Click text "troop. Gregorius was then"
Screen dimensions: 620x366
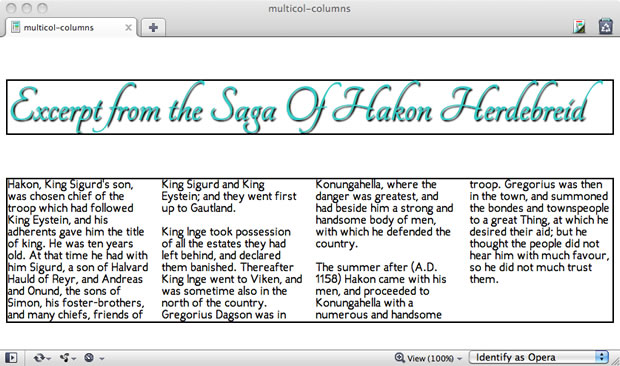536,185
